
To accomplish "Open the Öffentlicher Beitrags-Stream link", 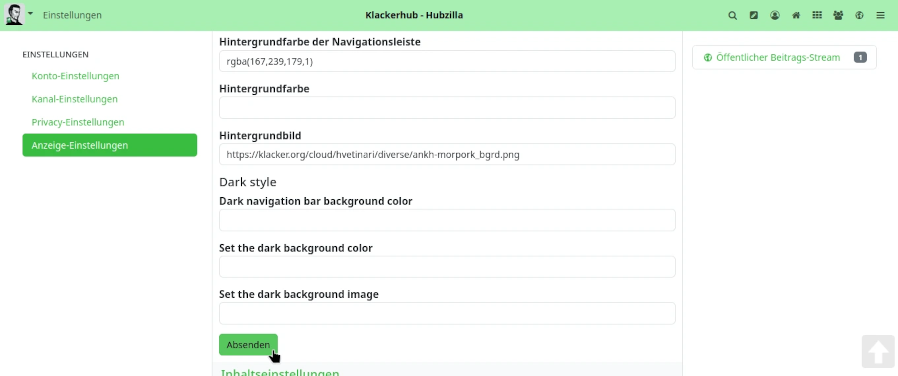I will click(778, 57).
